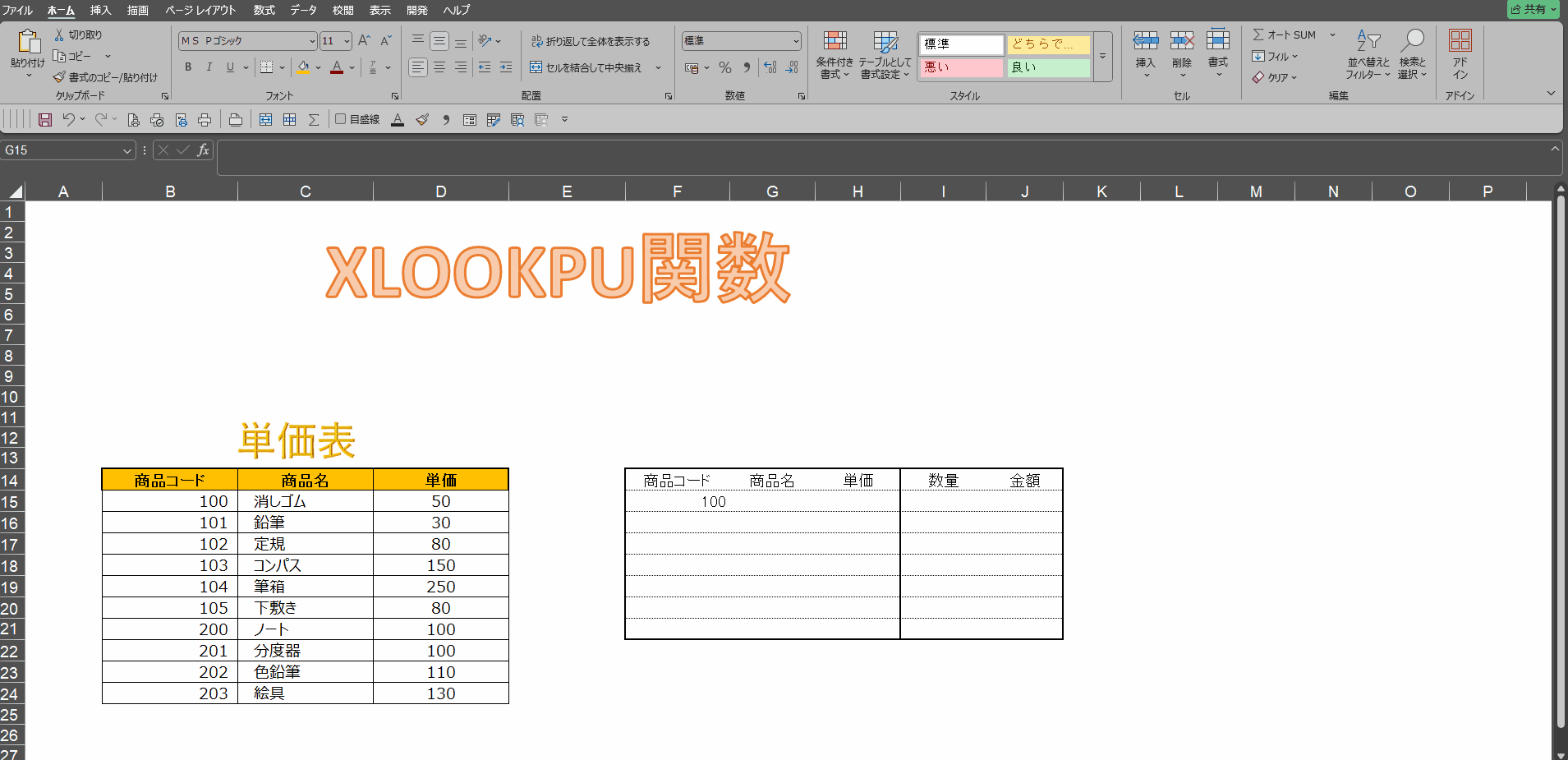Click the align left icon

tap(418, 67)
